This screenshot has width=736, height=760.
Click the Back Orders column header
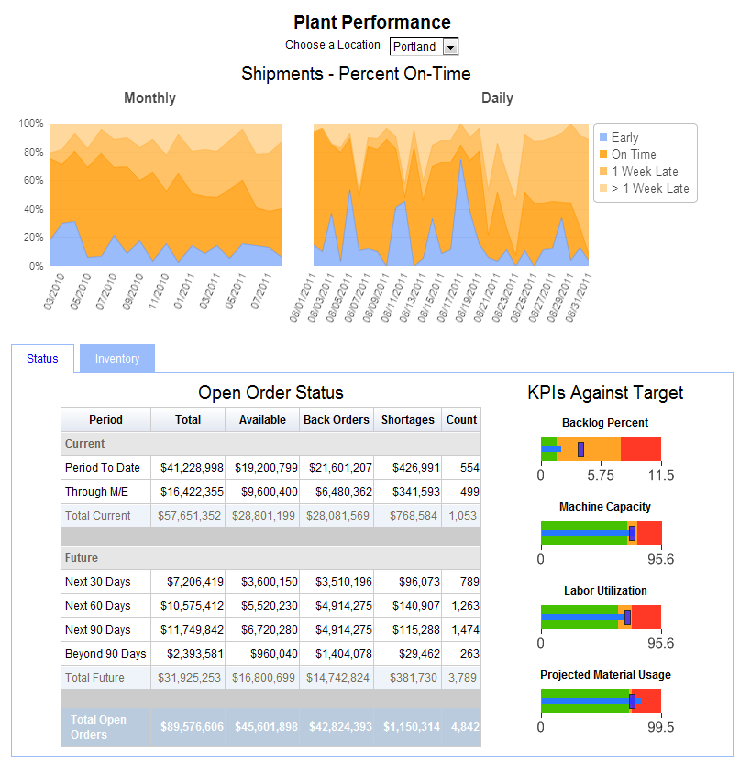(x=336, y=420)
